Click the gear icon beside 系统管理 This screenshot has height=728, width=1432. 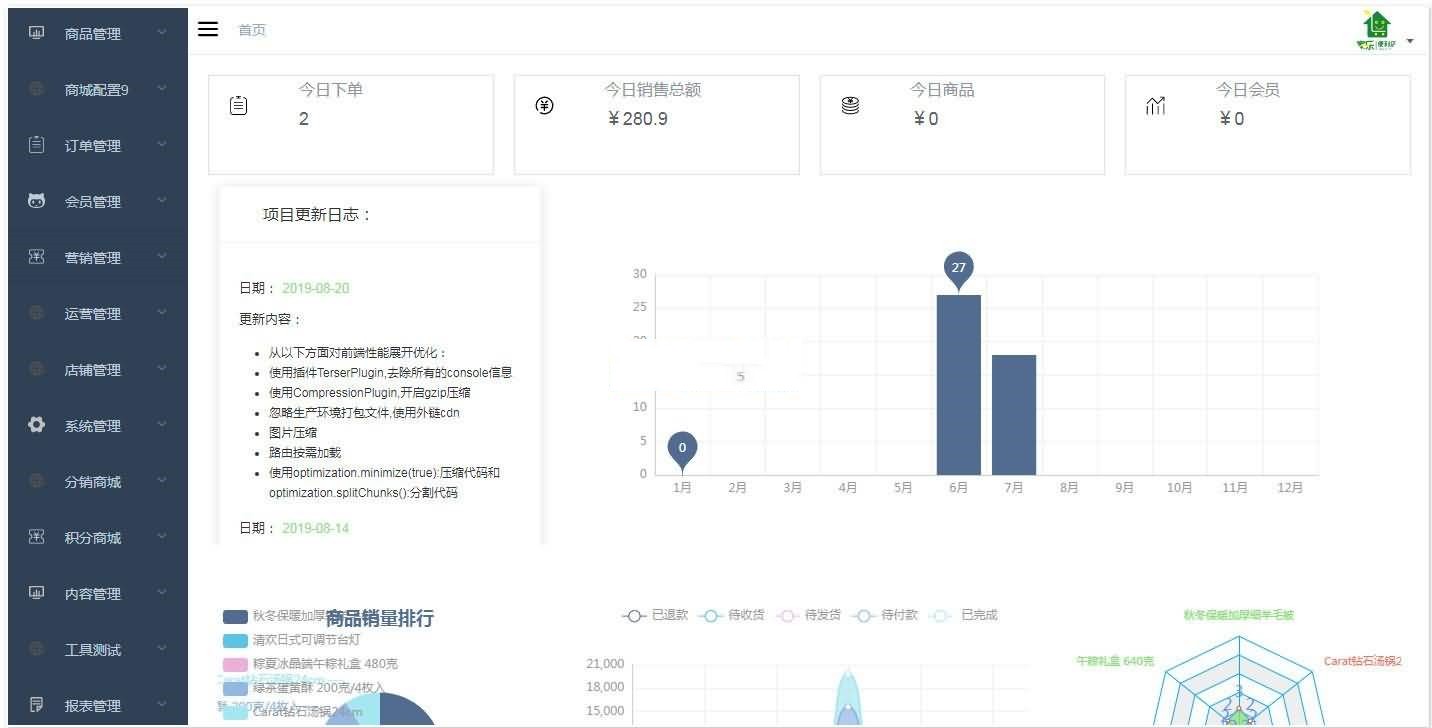(x=37, y=425)
